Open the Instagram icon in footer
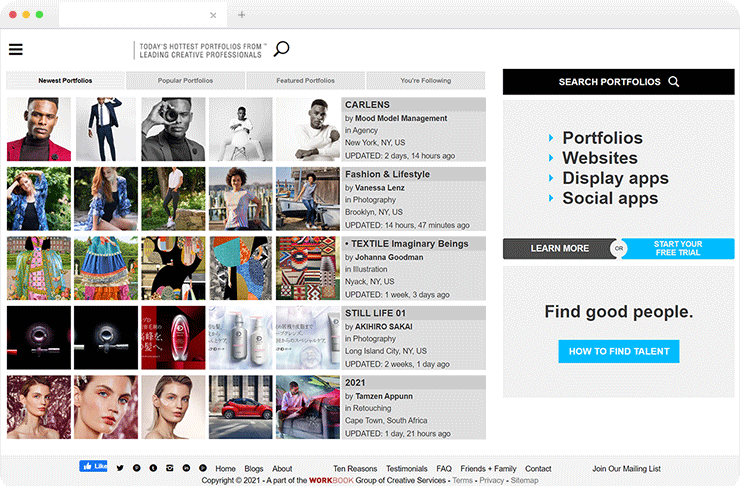The width and height of the screenshot is (740, 490). pos(169,468)
